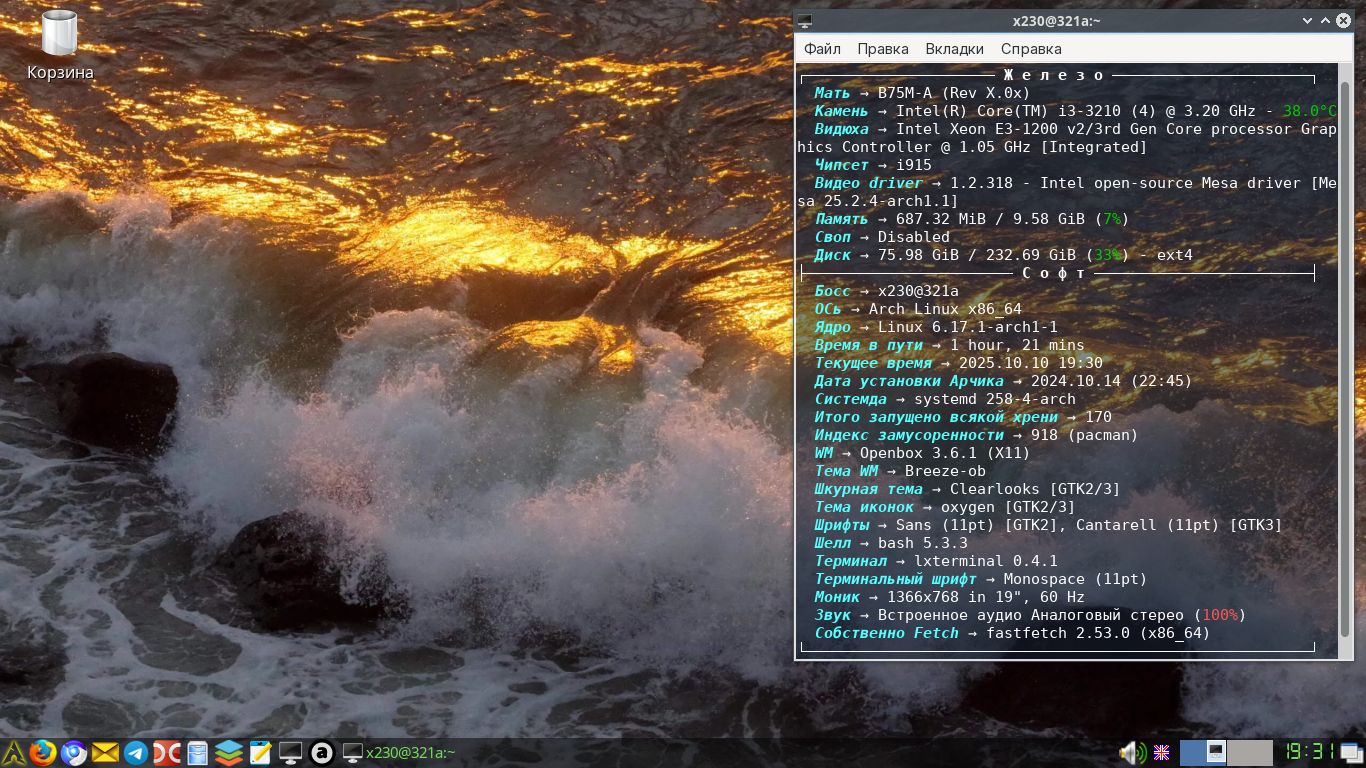The image size is (1366, 768).
Task: Switch to the second gray workspace in pager
Action: coord(1250,753)
